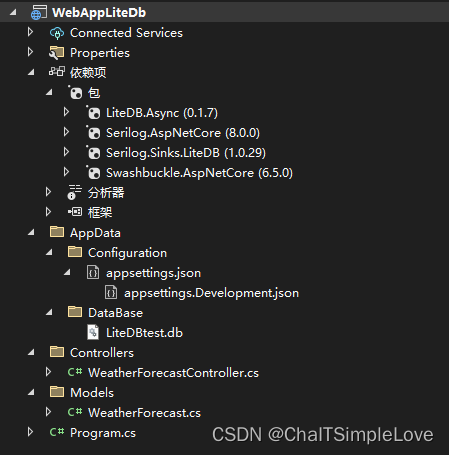Select the 'Swashbuckle.AspNetCore (6.5.0)' text

tap(199, 173)
